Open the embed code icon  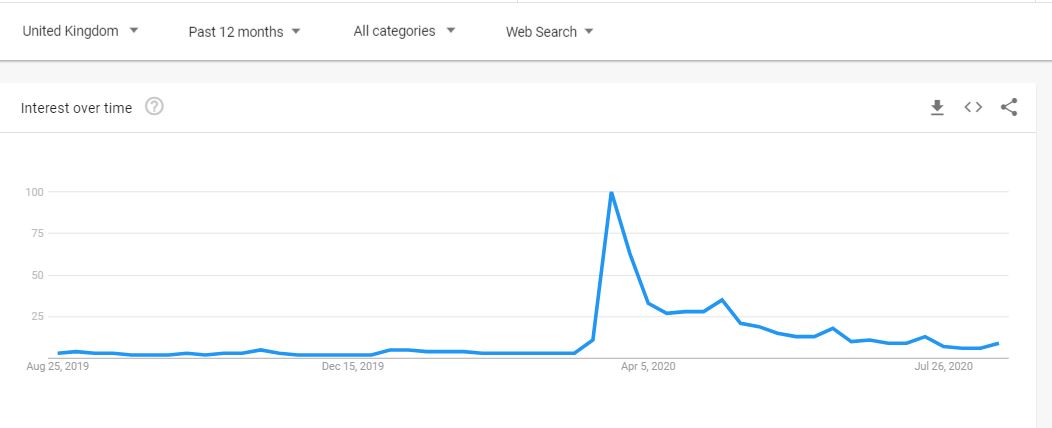(x=973, y=107)
